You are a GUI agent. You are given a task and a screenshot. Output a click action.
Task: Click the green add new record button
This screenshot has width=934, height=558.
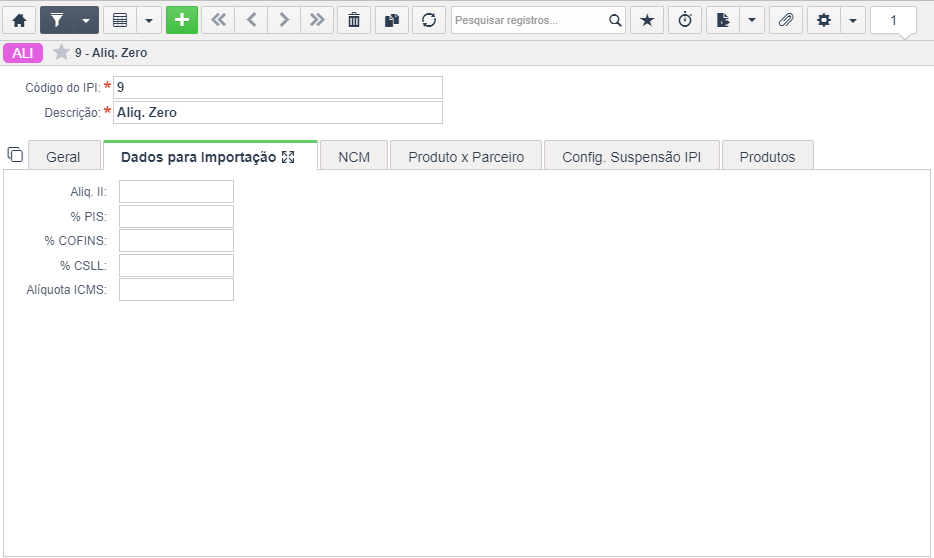click(x=182, y=20)
